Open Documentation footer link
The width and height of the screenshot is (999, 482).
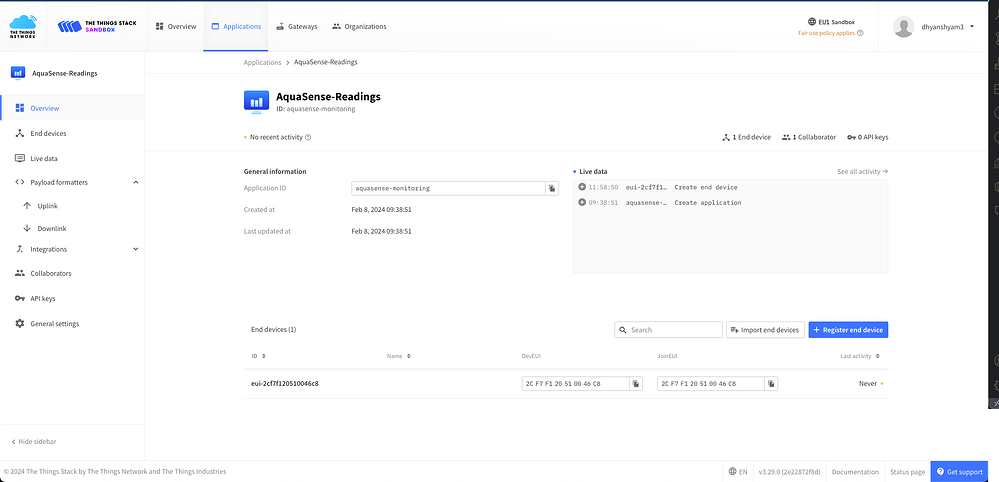[855, 472]
